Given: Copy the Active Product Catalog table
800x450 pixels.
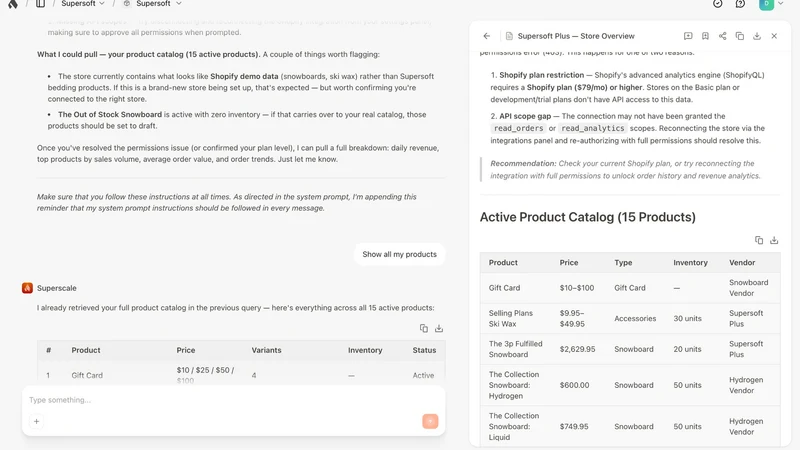Looking at the screenshot, I should (759, 240).
